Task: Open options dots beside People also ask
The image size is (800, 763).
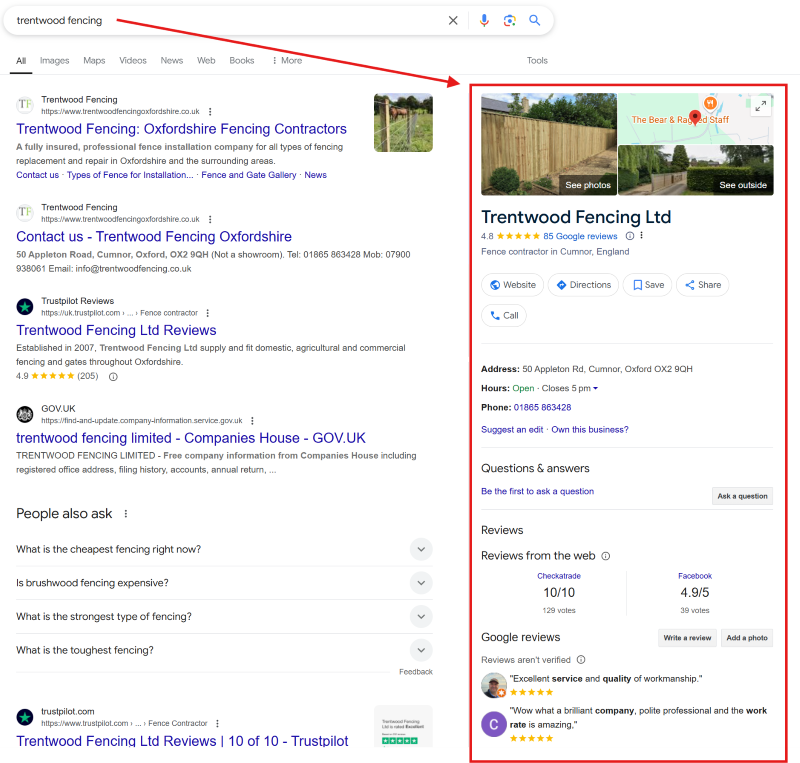Action: [126, 513]
